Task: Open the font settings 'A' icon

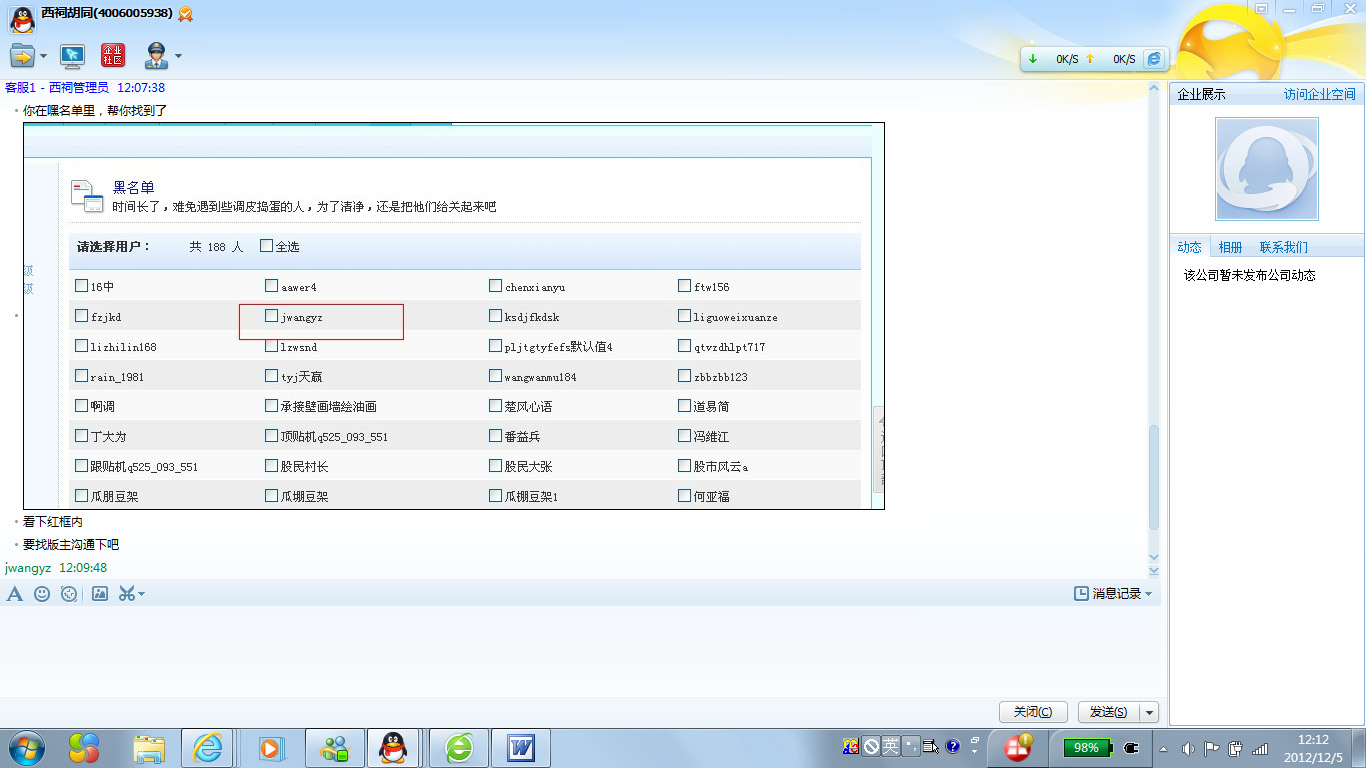Action: click(15, 594)
